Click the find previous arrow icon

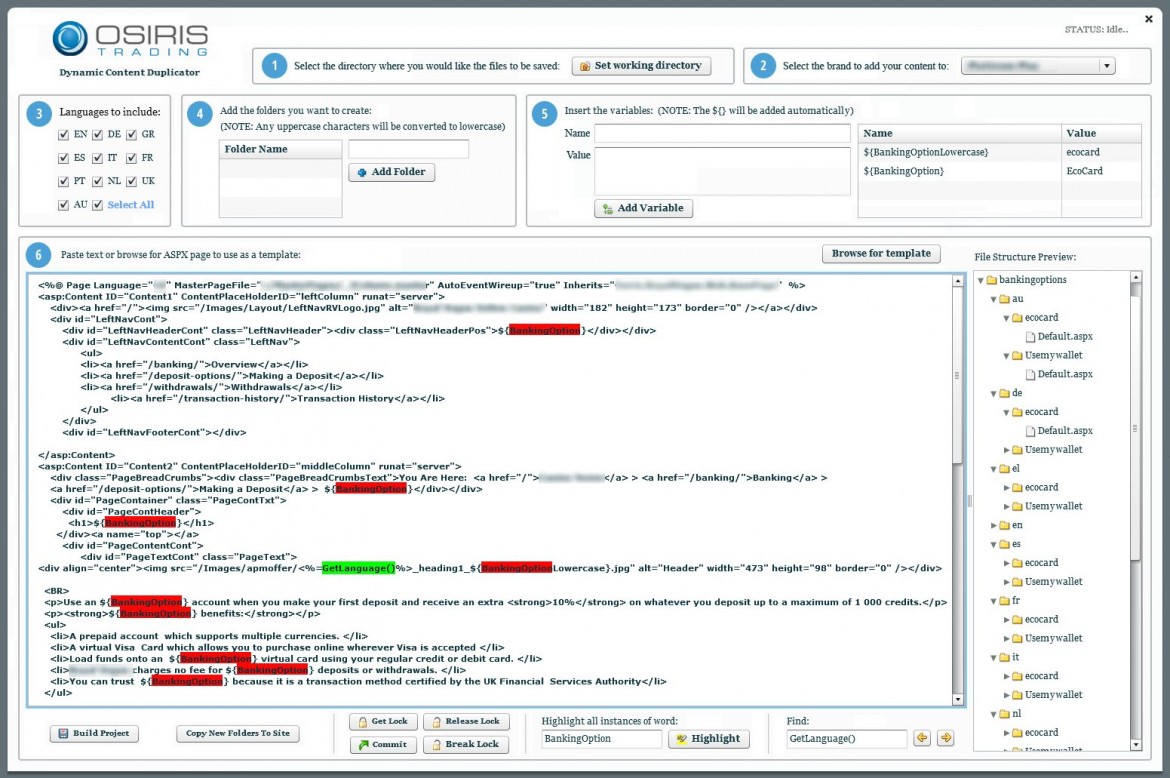(922, 739)
